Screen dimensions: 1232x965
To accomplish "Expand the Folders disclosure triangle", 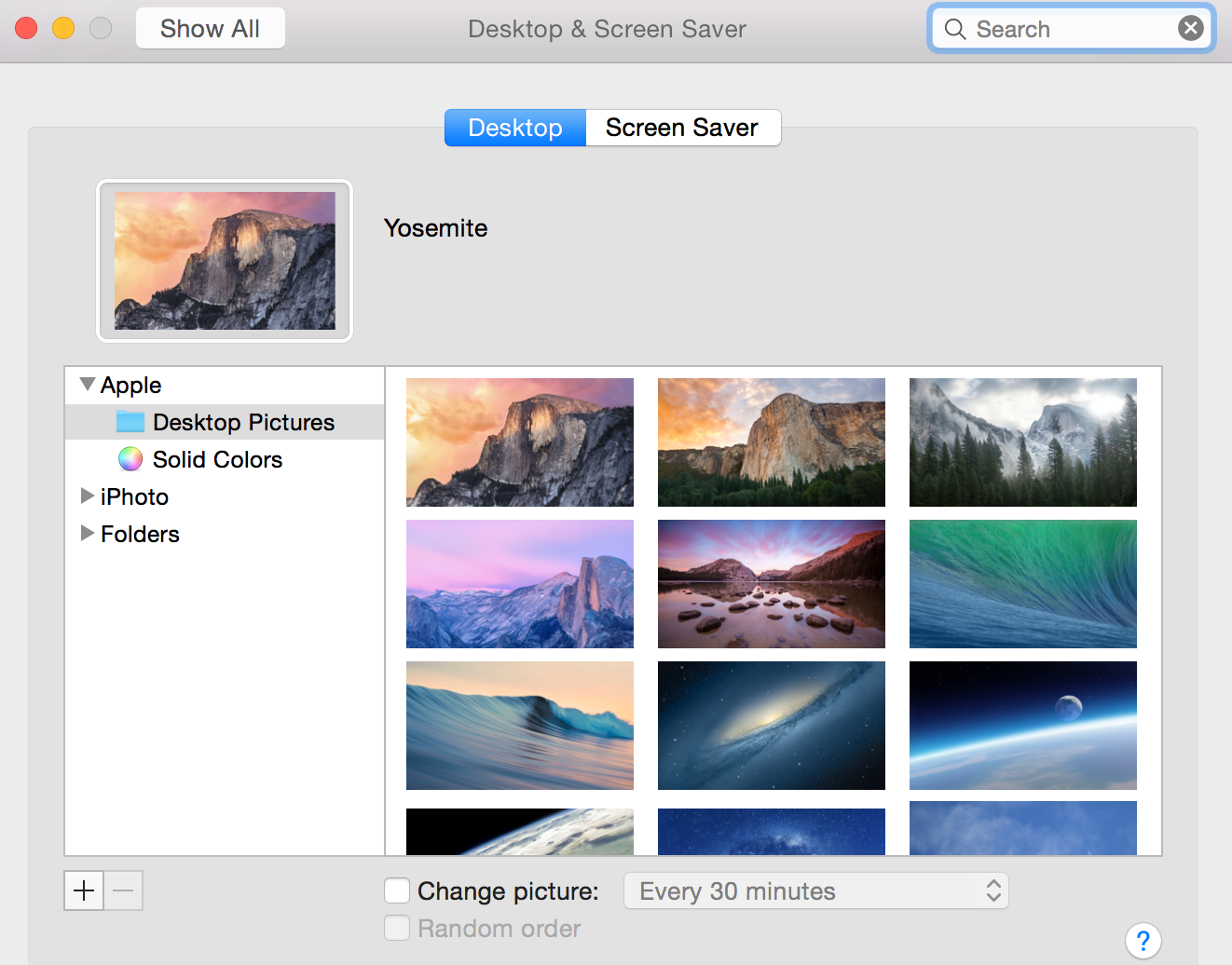I will pyautogui.click(x=88, y=533).
